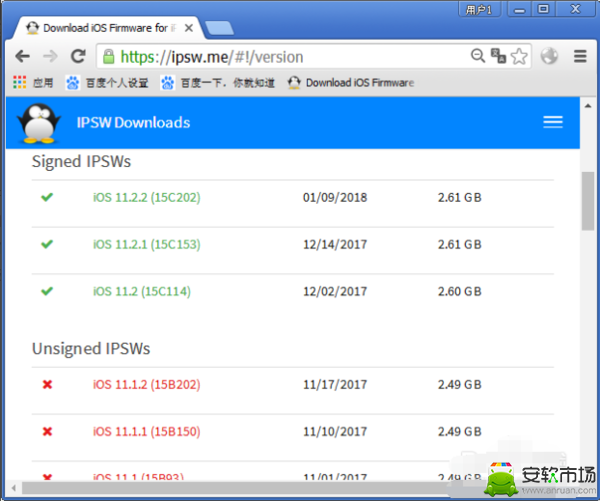Bookmark this page with the star icon
The width and height of the screenshot is (600, 501).
click(519, 57)
